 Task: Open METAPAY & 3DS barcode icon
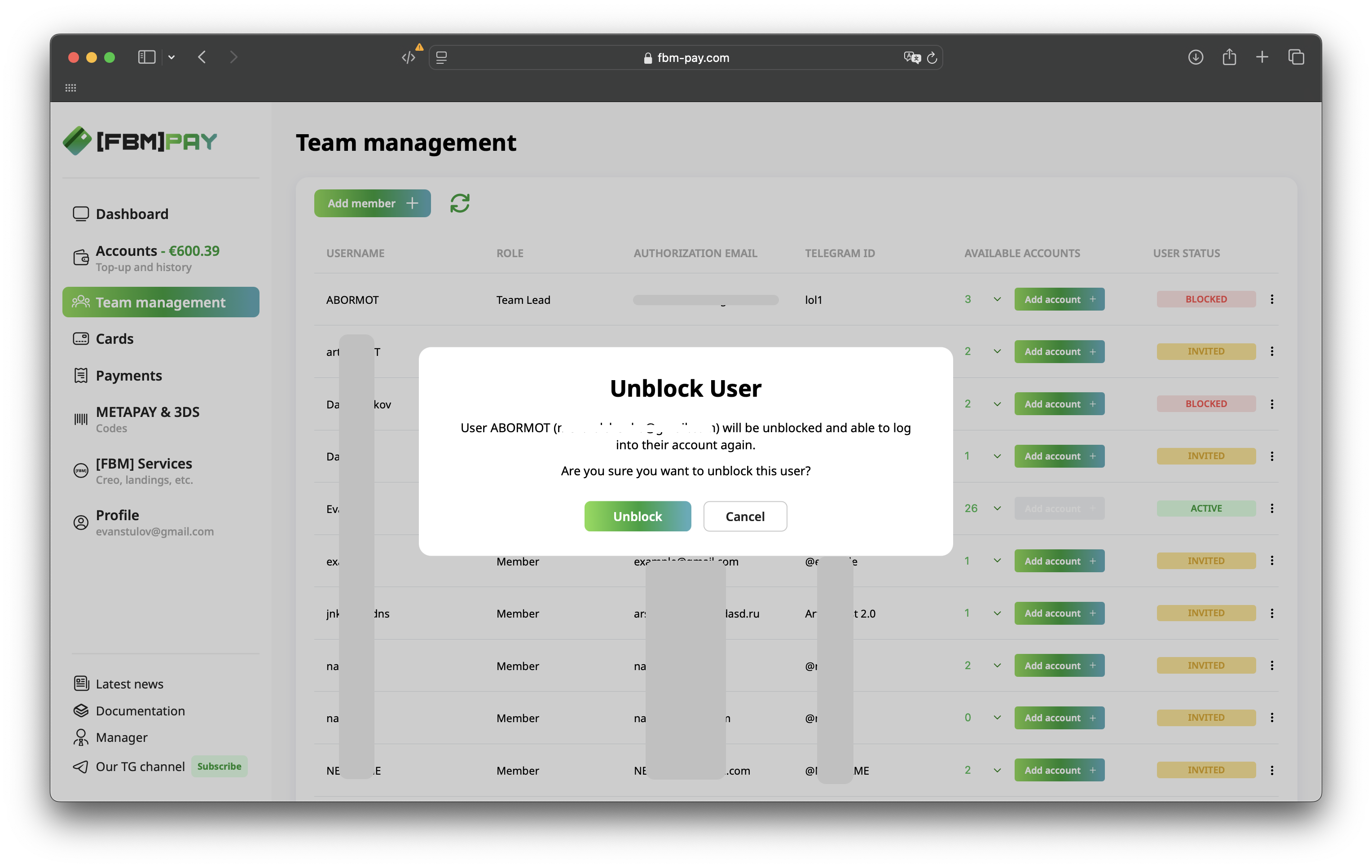[x=81, y=419]
